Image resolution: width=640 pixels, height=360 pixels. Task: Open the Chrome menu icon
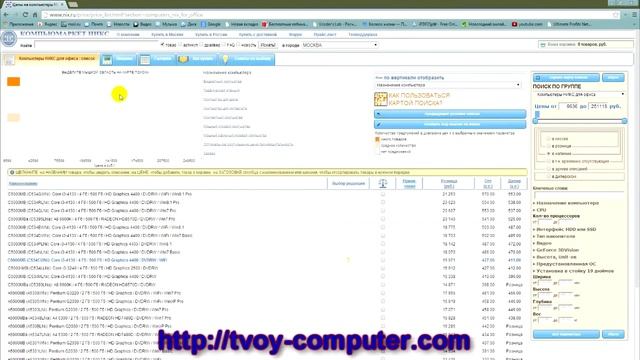pyautogui.click(x=634, y=15)
